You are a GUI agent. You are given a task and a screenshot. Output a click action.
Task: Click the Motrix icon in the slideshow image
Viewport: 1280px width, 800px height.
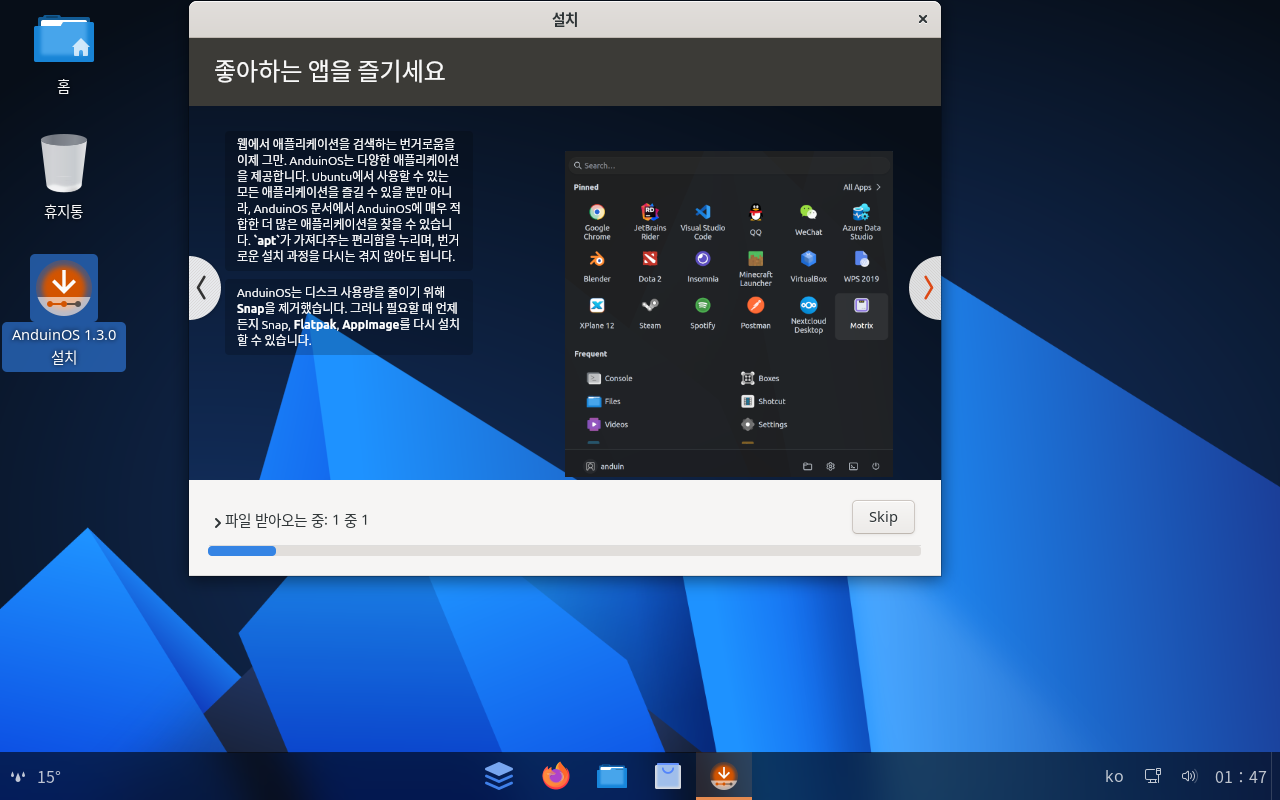click(x=861, y=305)
